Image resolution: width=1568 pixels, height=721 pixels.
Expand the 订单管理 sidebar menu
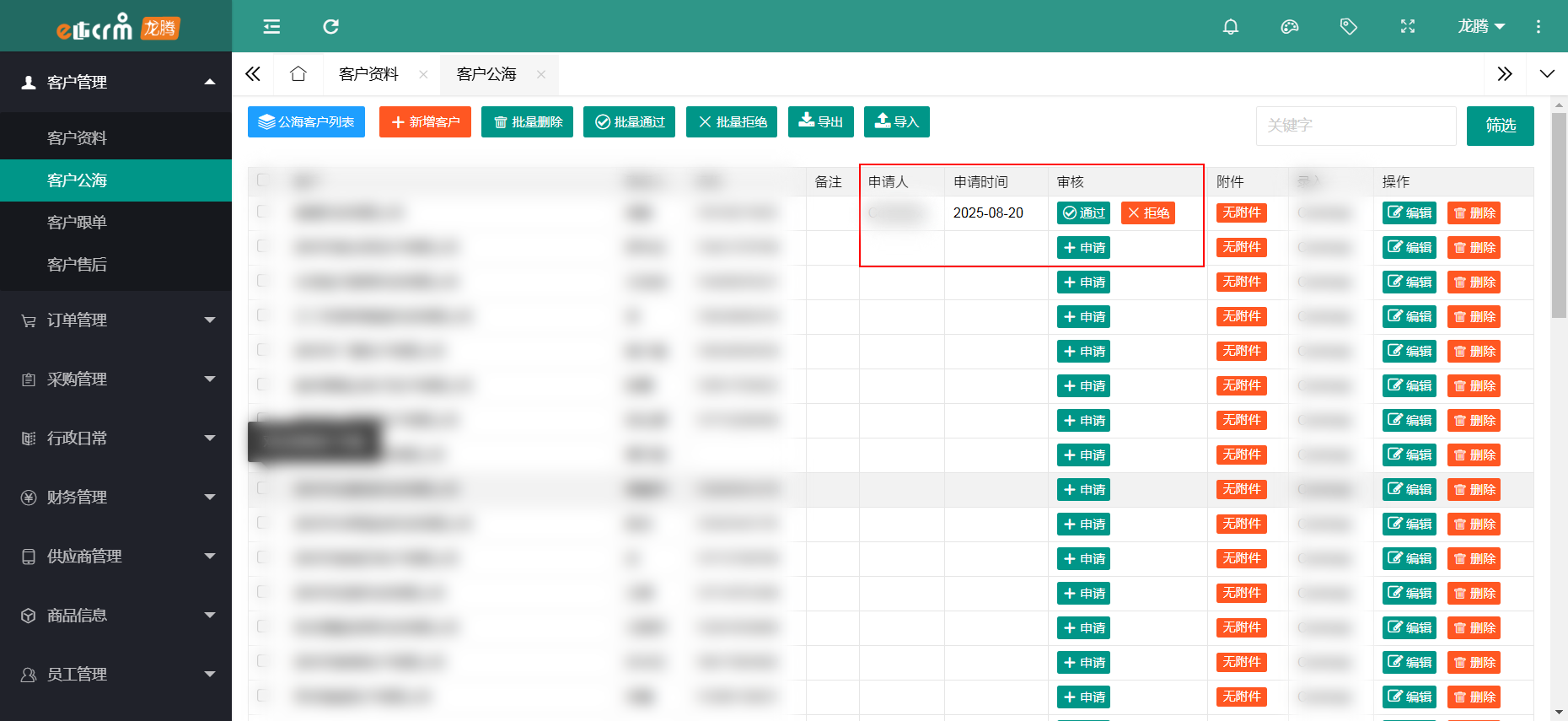(115, 320)
